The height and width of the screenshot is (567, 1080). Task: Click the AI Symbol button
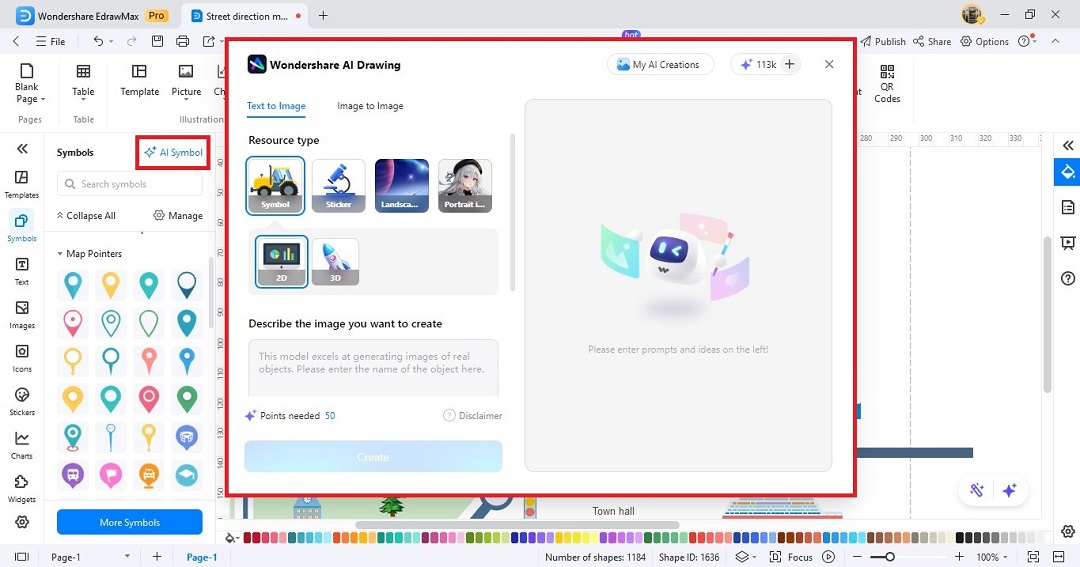[174, 152]
